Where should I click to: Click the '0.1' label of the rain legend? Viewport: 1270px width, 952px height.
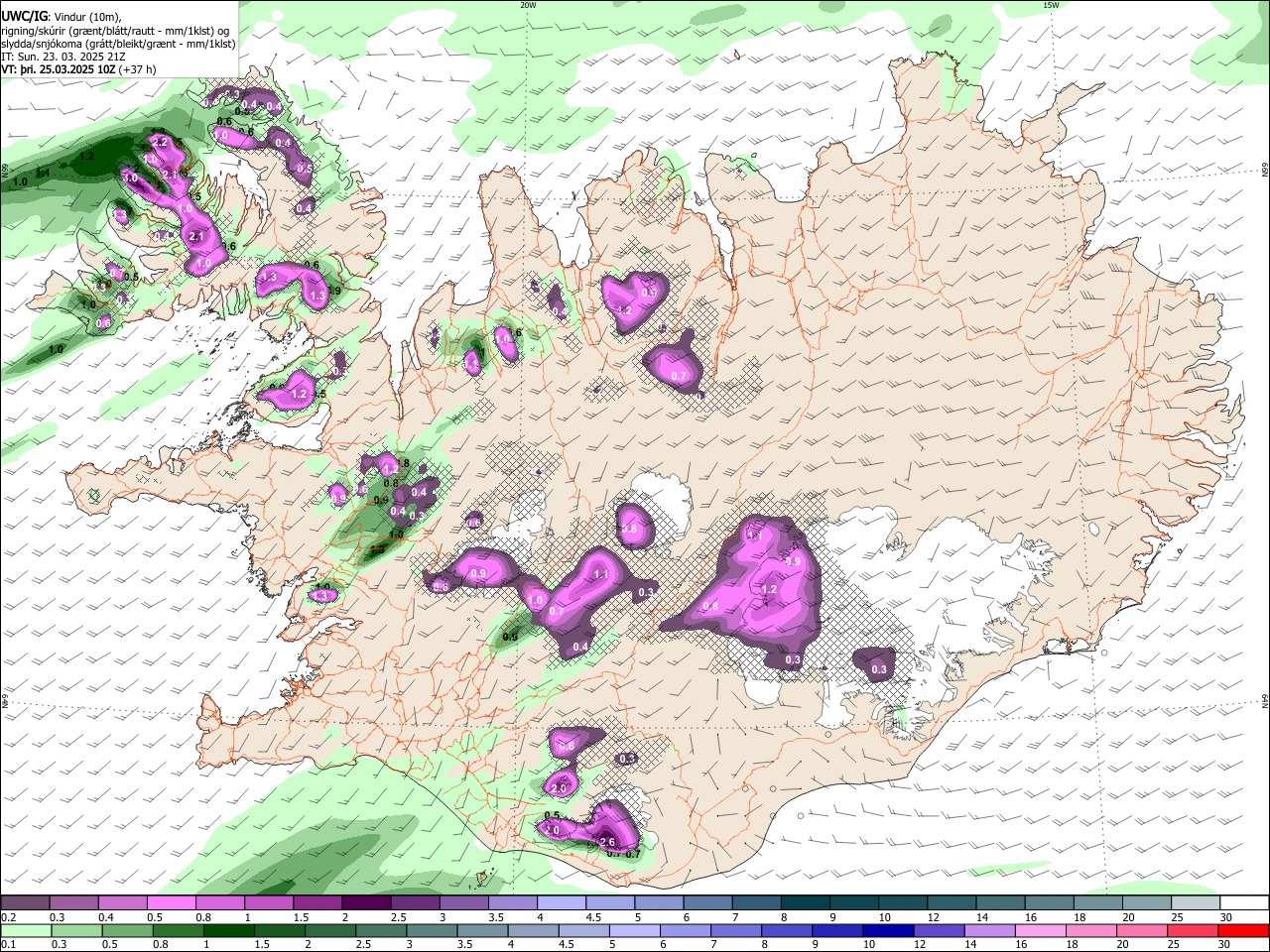click(7, 944)
